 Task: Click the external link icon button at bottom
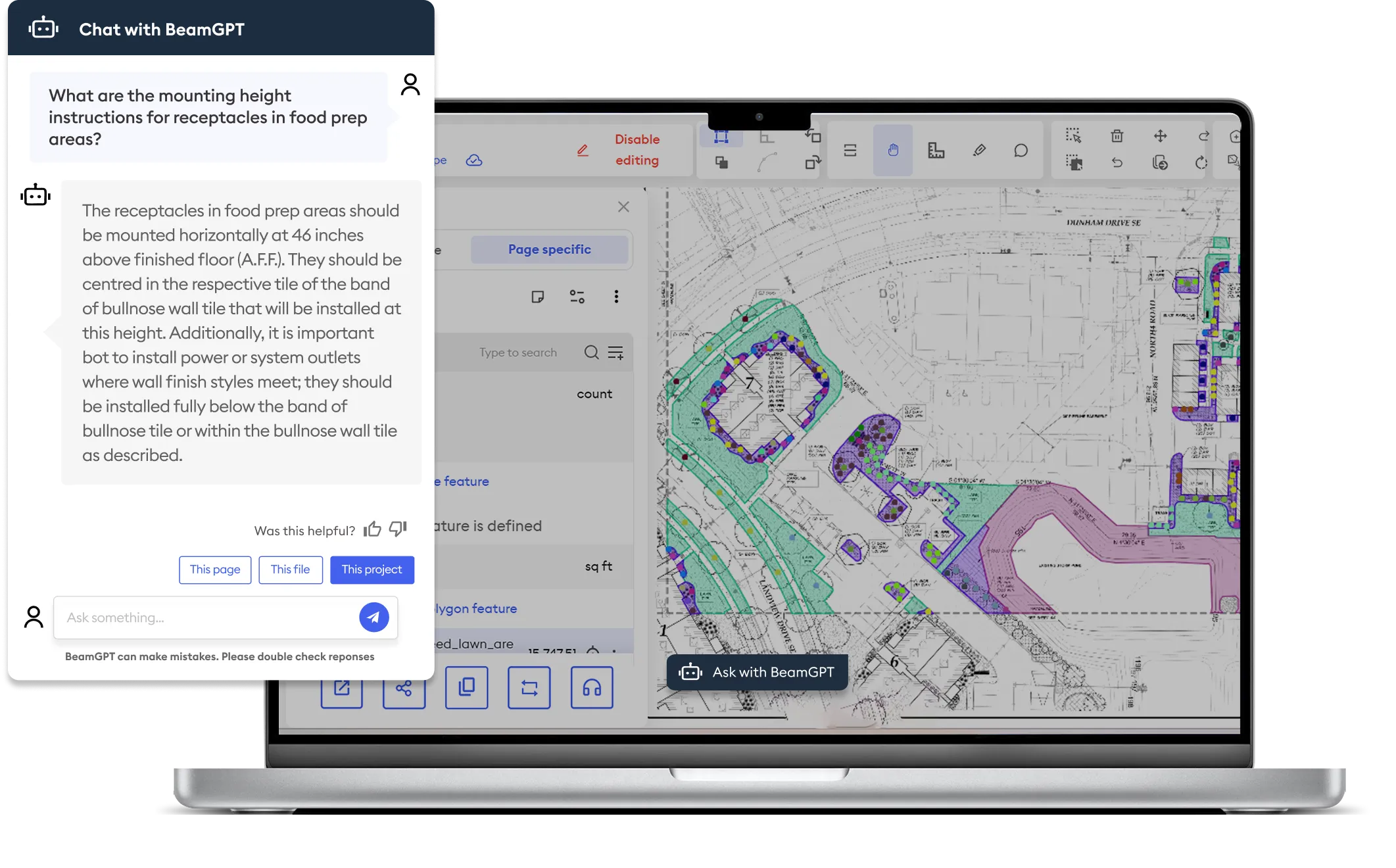tap(342, 688)
